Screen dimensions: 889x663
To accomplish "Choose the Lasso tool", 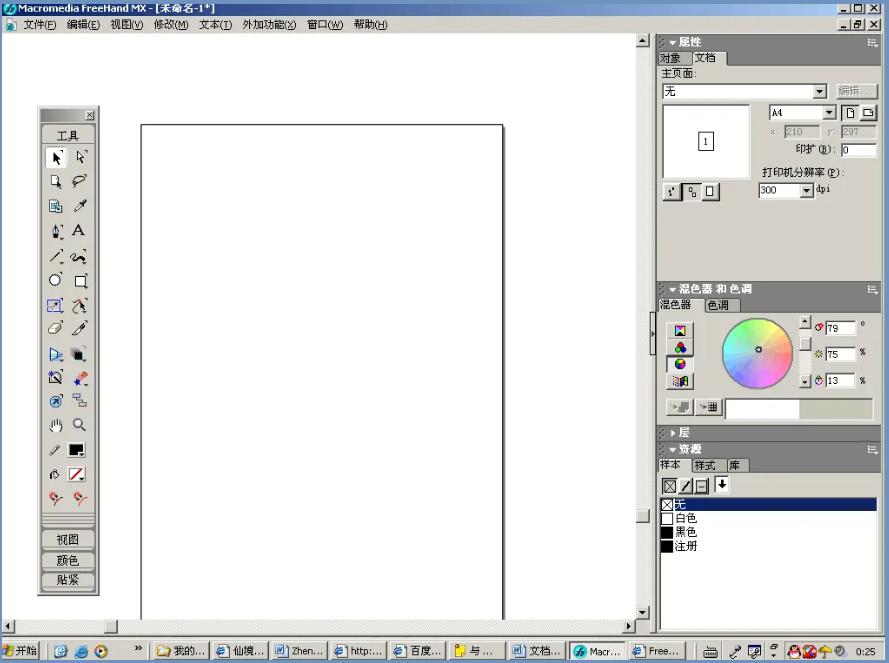I will [x=79, y=181].
